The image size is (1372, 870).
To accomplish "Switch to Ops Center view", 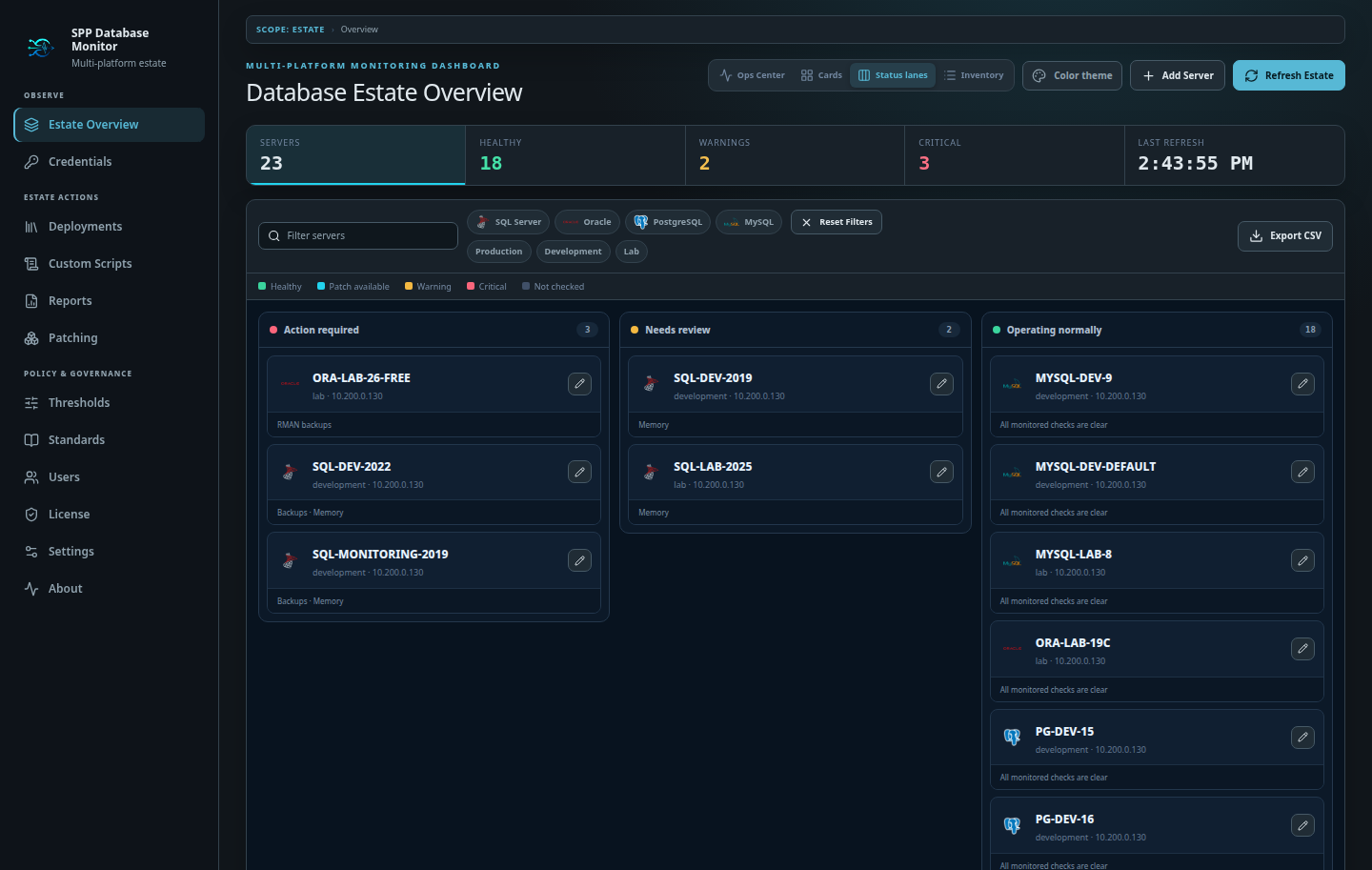I will coord(753,75).
